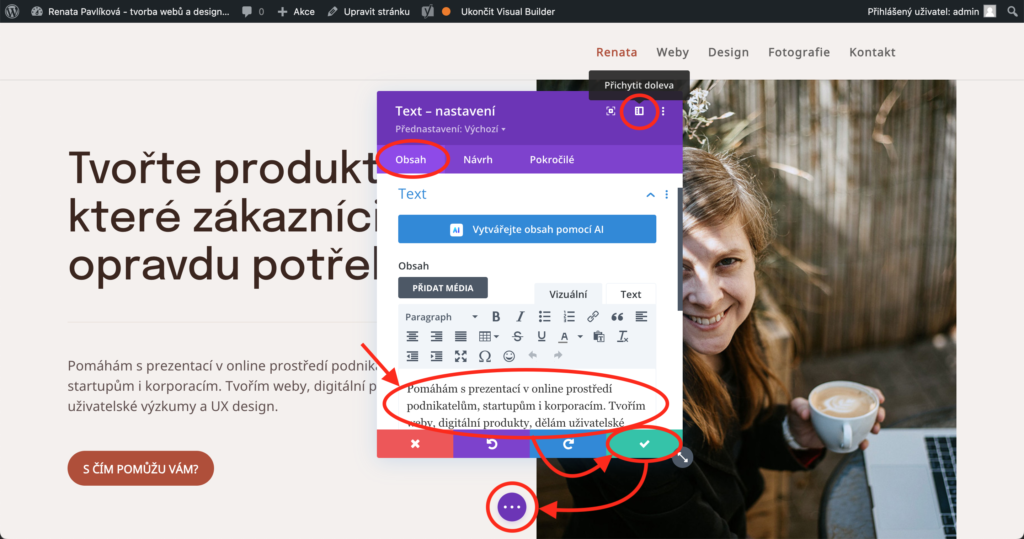
Task: Toggle strikethrough formatting
Action: point(517,336)
